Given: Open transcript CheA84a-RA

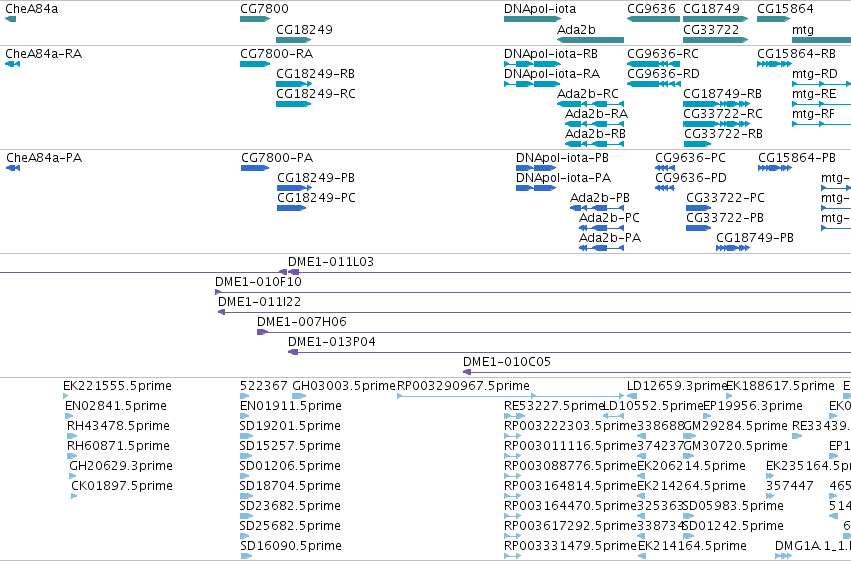Looking at the screenshot, I should click(43, 54).
